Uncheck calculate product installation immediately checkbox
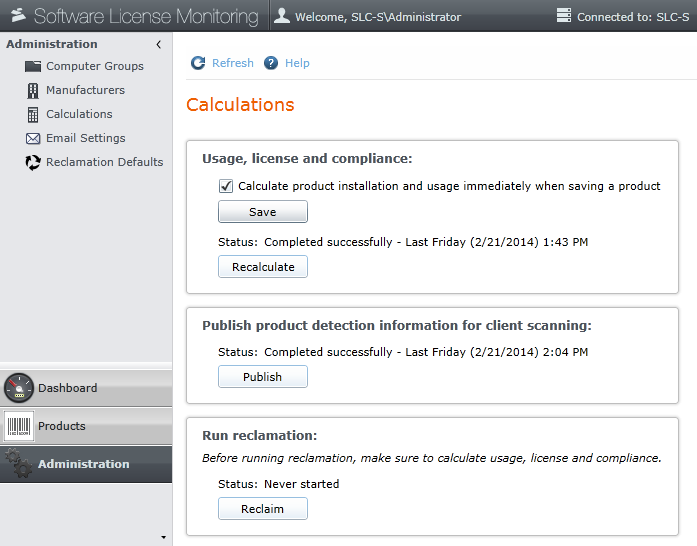 click(226, 186)
